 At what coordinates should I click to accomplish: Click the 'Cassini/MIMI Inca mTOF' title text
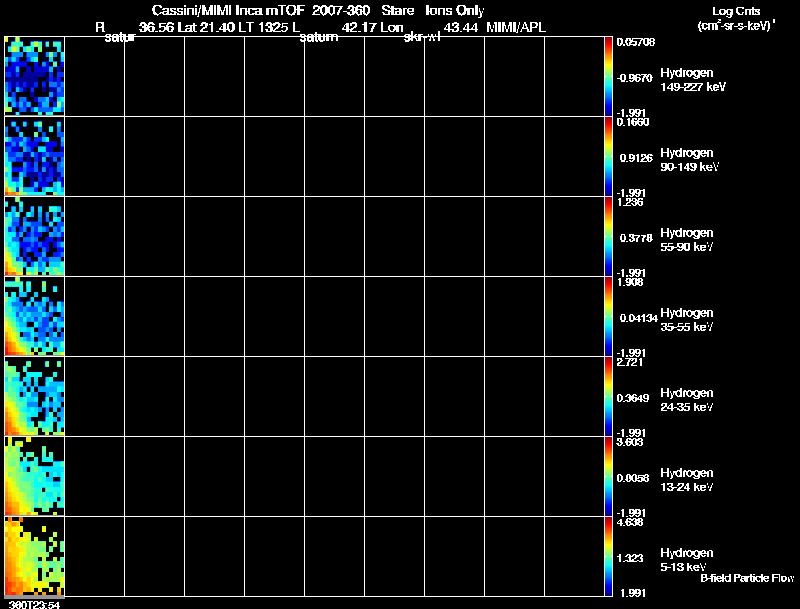click(x=228, y=10)
